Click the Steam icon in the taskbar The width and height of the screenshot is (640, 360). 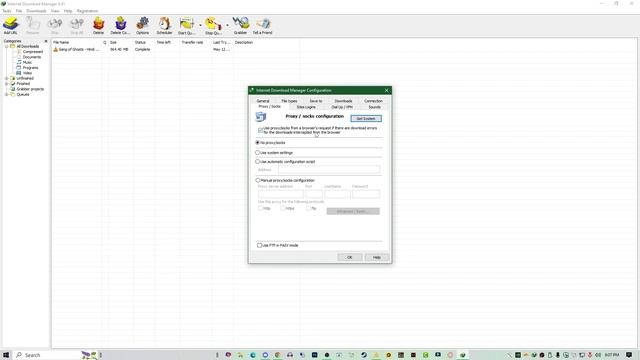(364, 355)
